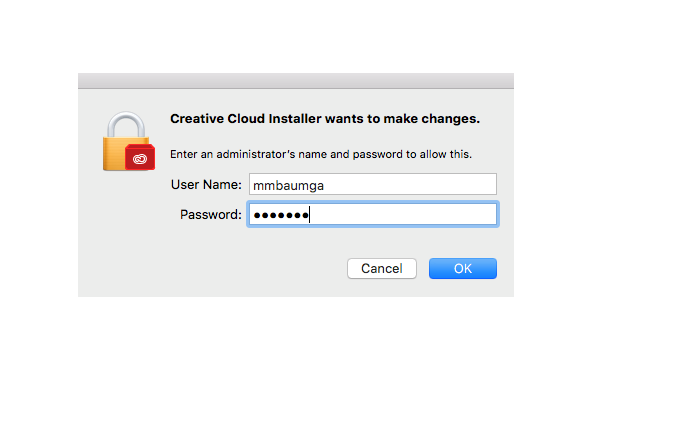Click the silver shackle of the padlock
Image resolution: width=694 pixels, height=424 pixels.
126,124
